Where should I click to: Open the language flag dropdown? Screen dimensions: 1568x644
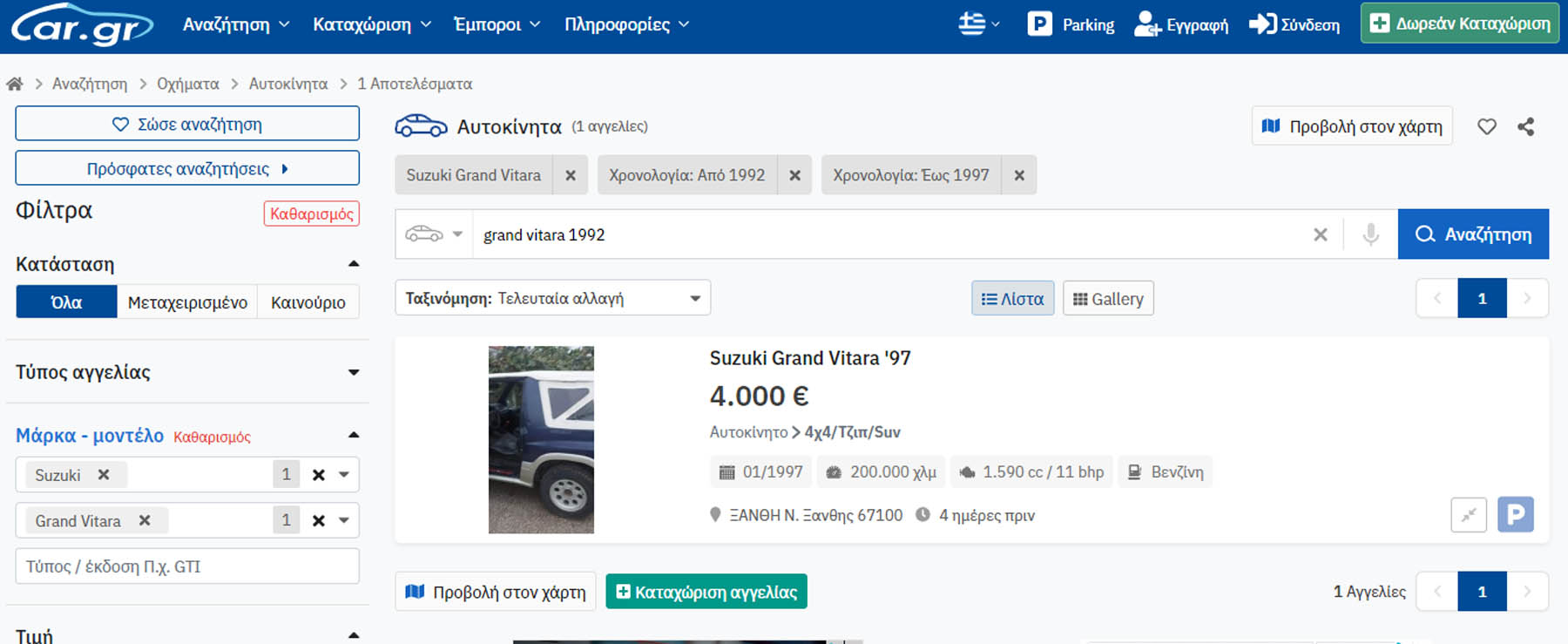click(978, 24)
